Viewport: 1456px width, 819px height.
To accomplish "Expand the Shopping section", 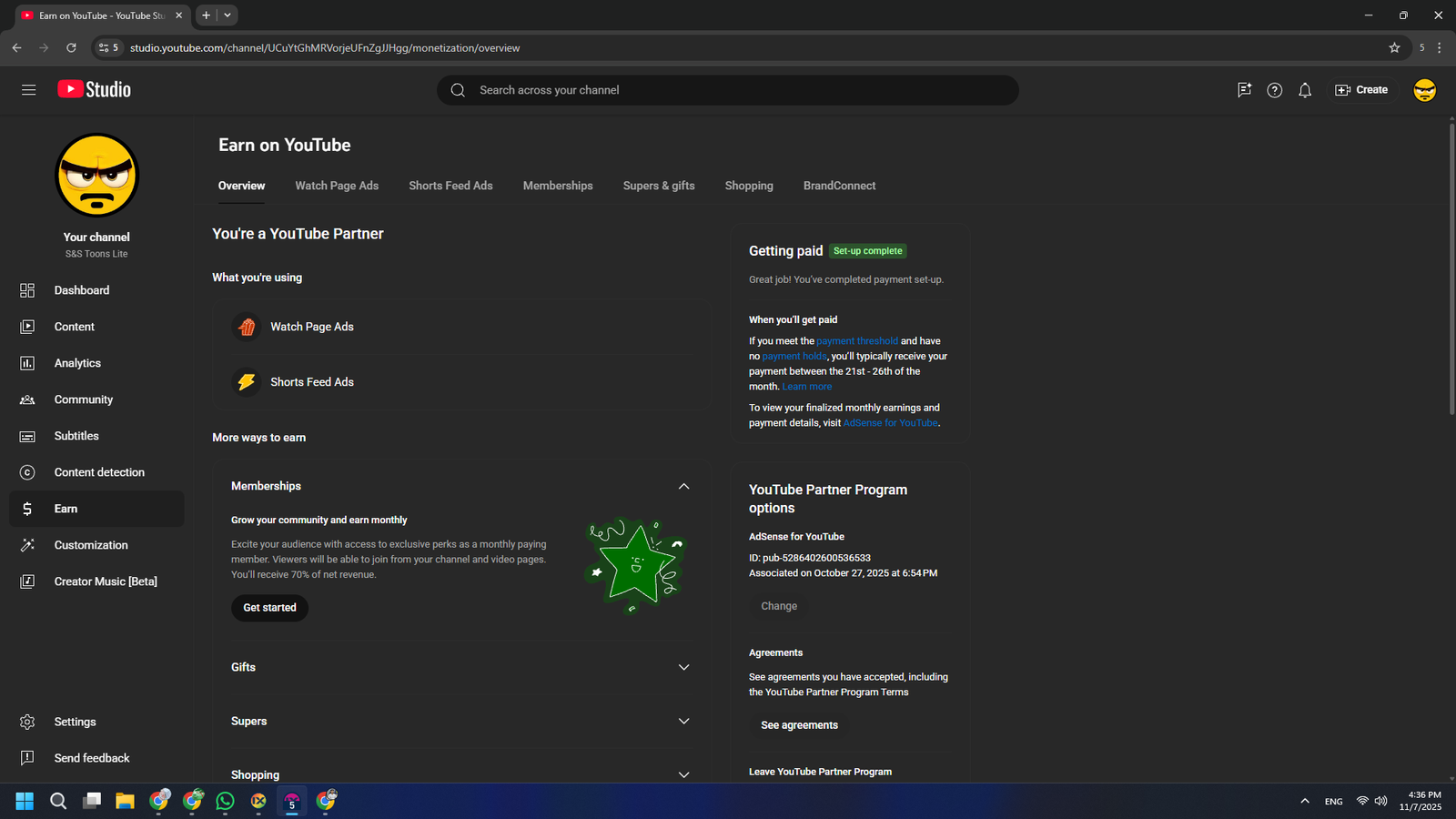I will (x=683, y=774).
